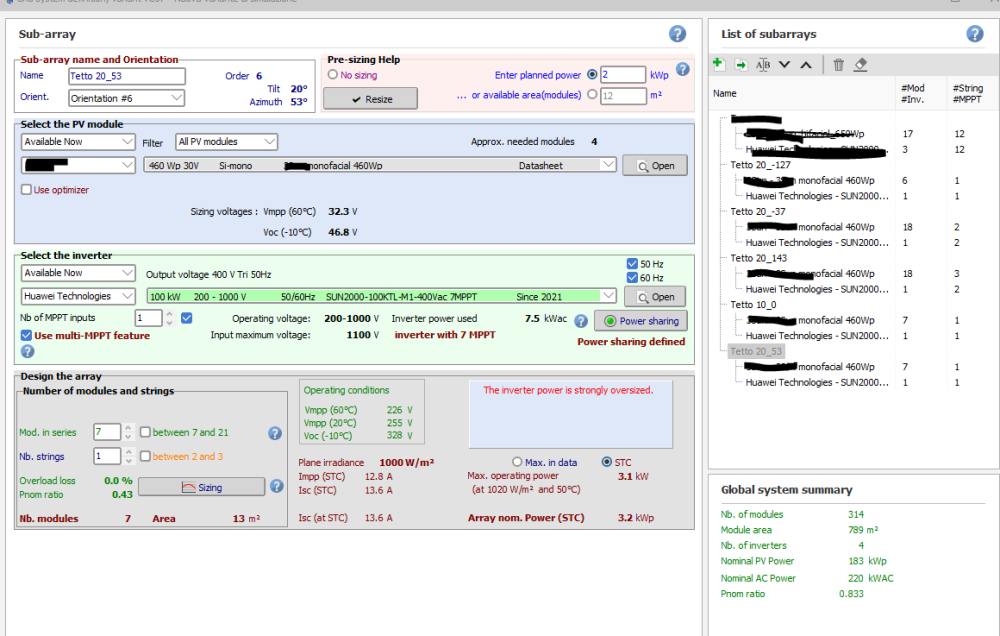Open the All PV modules filter dropdown
This screenshot has height=636, width=1000.
[227, 142]
